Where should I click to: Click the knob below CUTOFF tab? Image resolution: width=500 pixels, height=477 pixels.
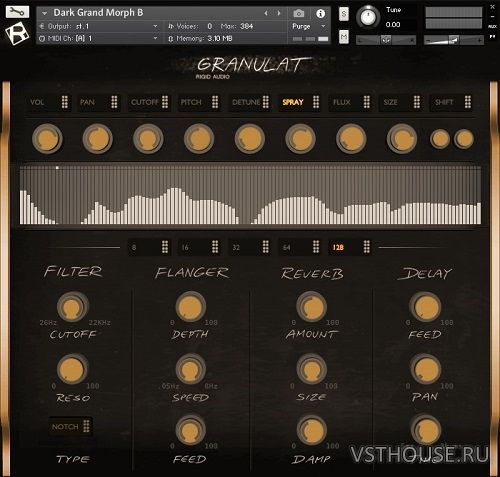(x=148, y=139)
